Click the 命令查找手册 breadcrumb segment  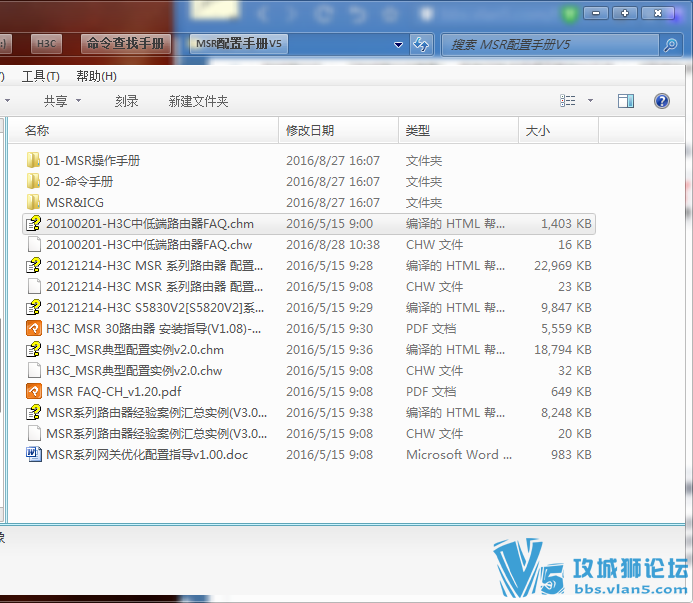click(x=126, y=44)
